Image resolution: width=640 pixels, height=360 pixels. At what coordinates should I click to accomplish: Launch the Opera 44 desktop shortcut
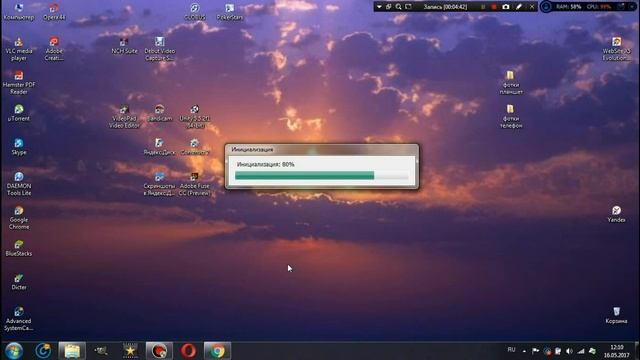54,11
